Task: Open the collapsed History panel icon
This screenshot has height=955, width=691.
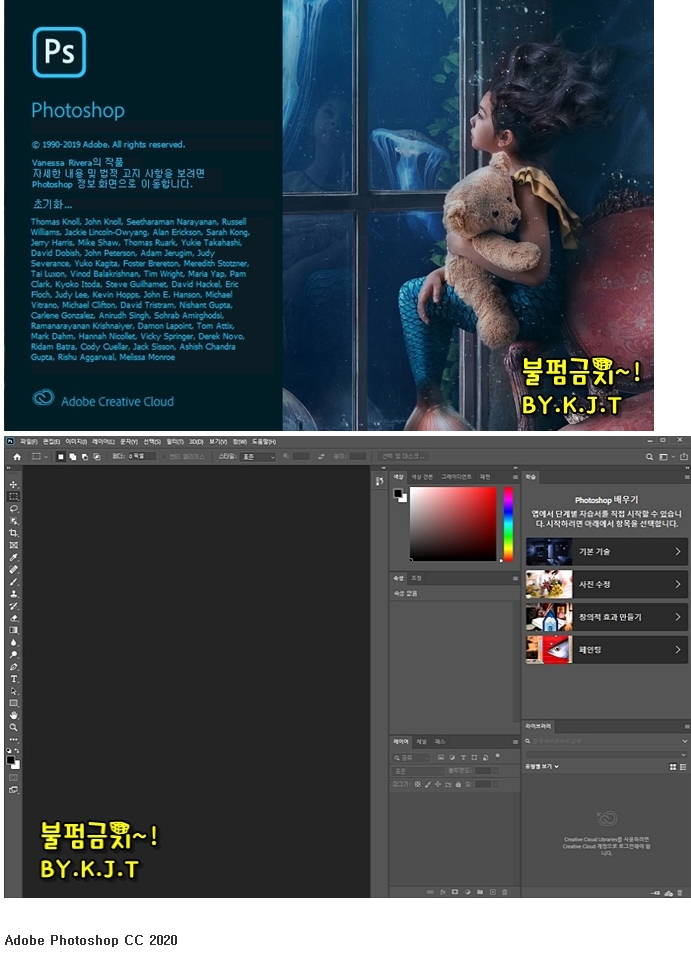Action: (380, 481)
